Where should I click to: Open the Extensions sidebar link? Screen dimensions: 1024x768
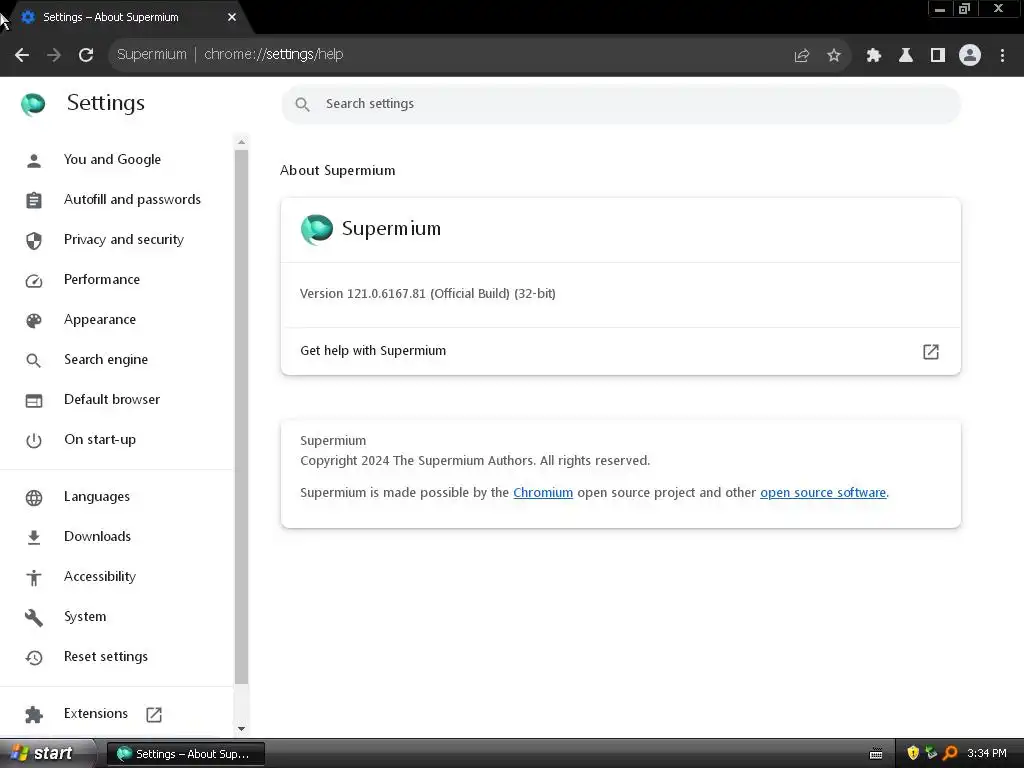tap(96, 713)
